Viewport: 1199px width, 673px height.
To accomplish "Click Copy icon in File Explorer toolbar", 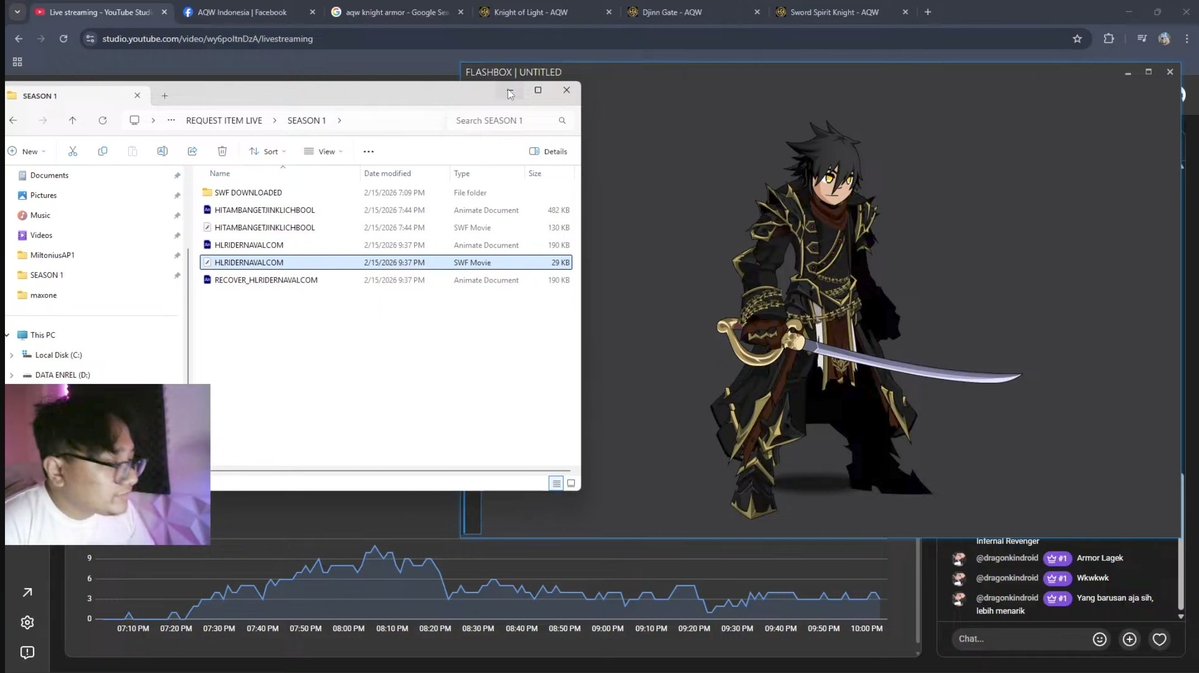I will [x=102, y=151].
